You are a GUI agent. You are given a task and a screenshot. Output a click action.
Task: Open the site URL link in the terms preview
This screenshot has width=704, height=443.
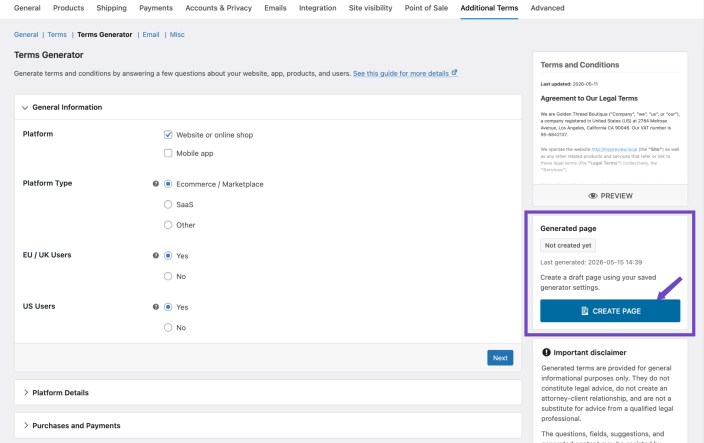click(x=614, y=149)
